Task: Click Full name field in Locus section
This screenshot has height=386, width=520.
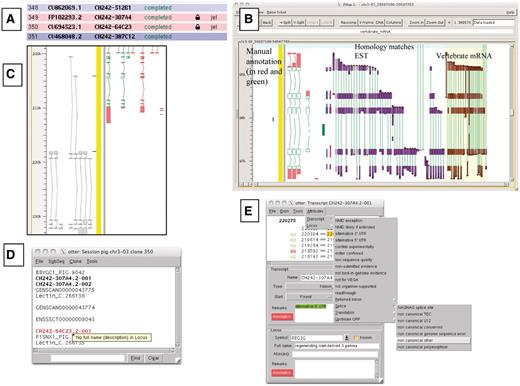Action: [336, 346]
